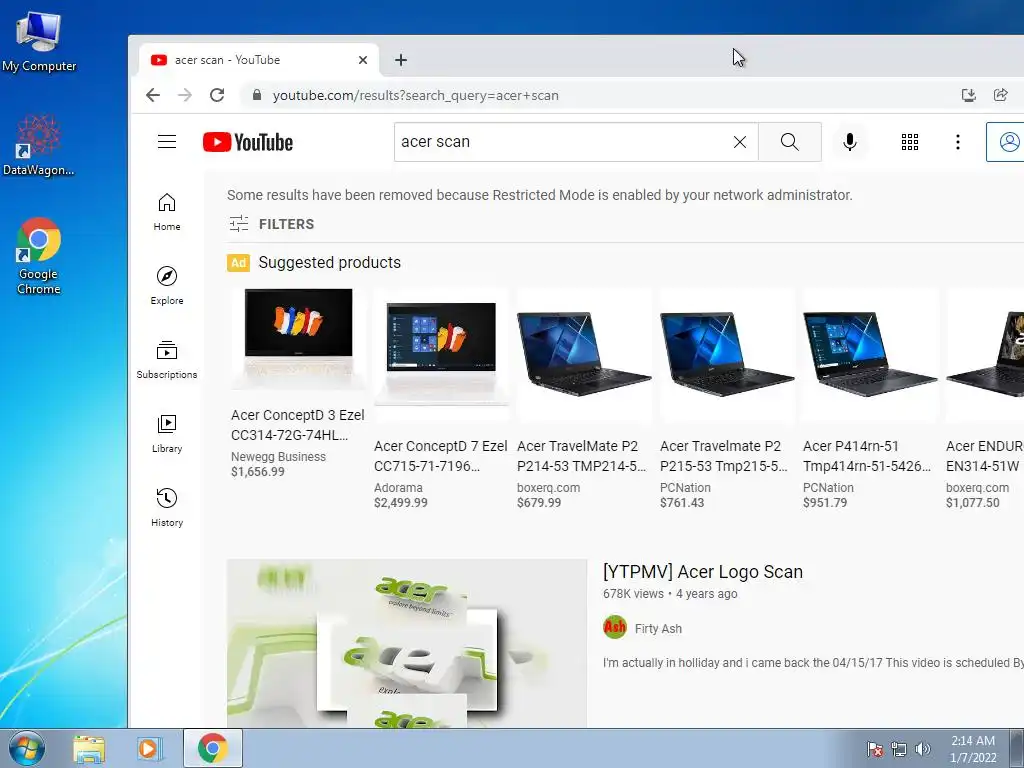Viewport: 1024px width, 768px height.
Task: Click the YouTube logo
Action: click(248, 142)
